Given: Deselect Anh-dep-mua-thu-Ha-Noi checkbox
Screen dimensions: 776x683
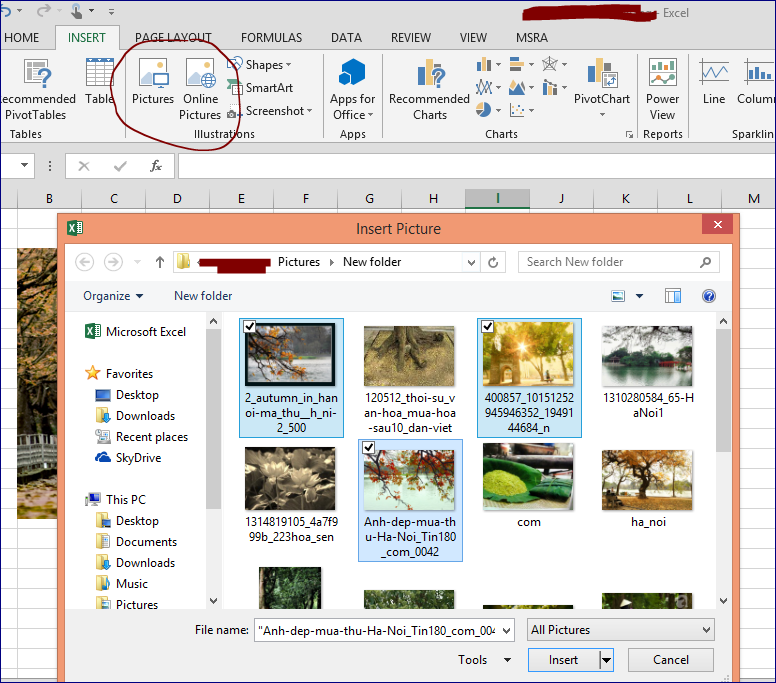Looking at the screenshot, I should 368,447.
